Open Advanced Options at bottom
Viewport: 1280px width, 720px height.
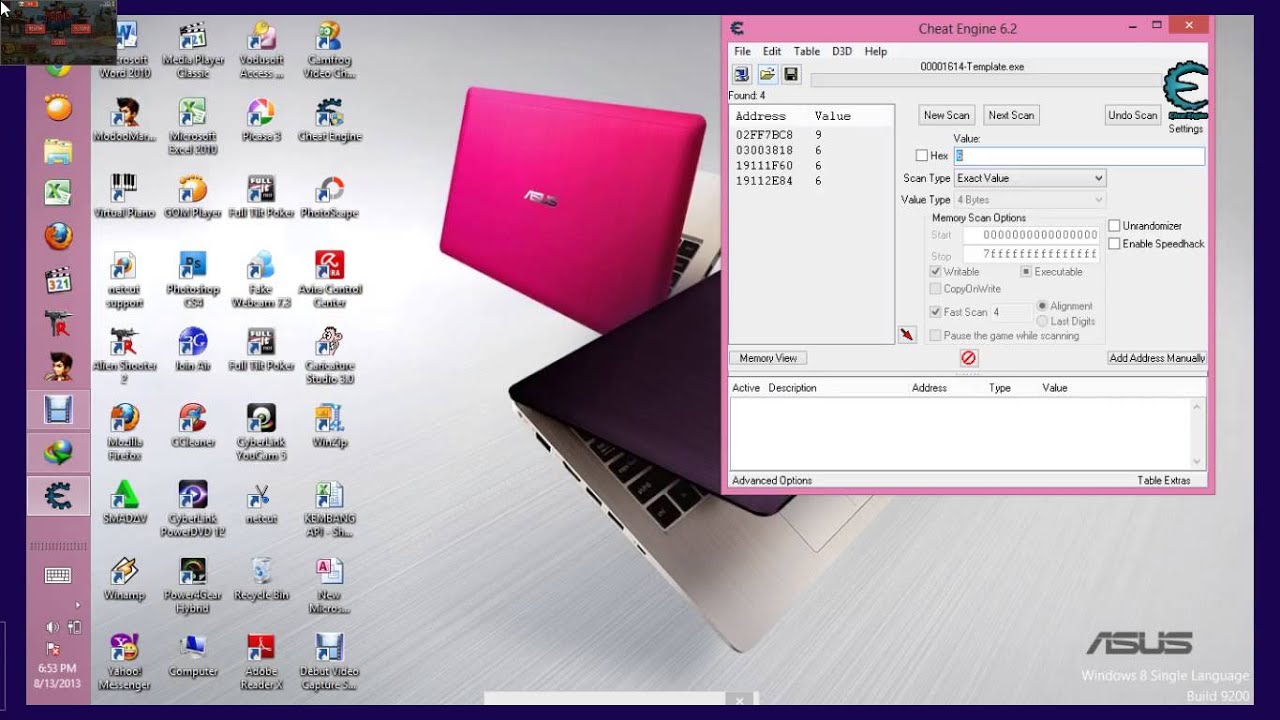click(x=772, y=481)
